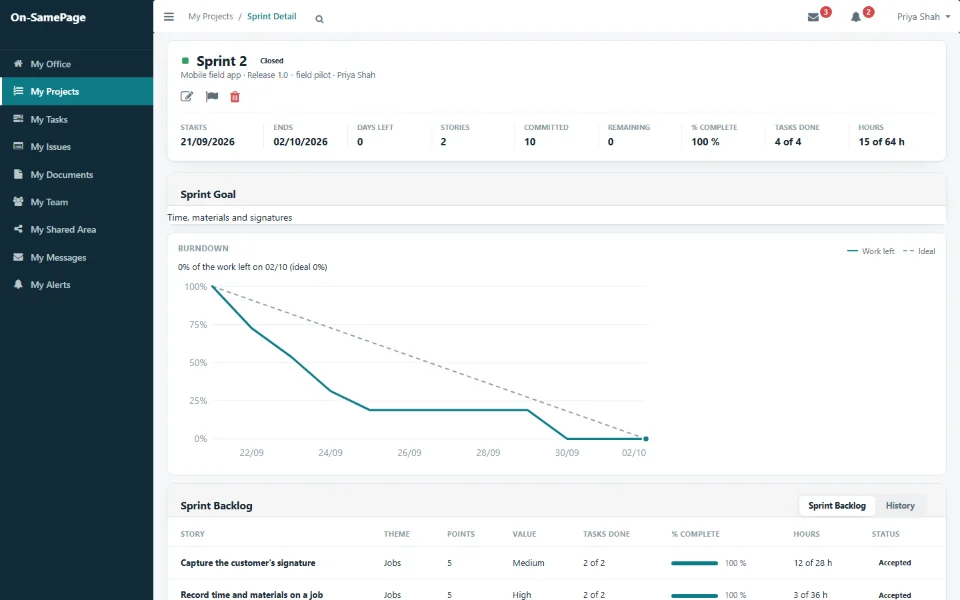960x600 pixels.
Task: Open Capture the customer's signature story
Action: point(248,563)
